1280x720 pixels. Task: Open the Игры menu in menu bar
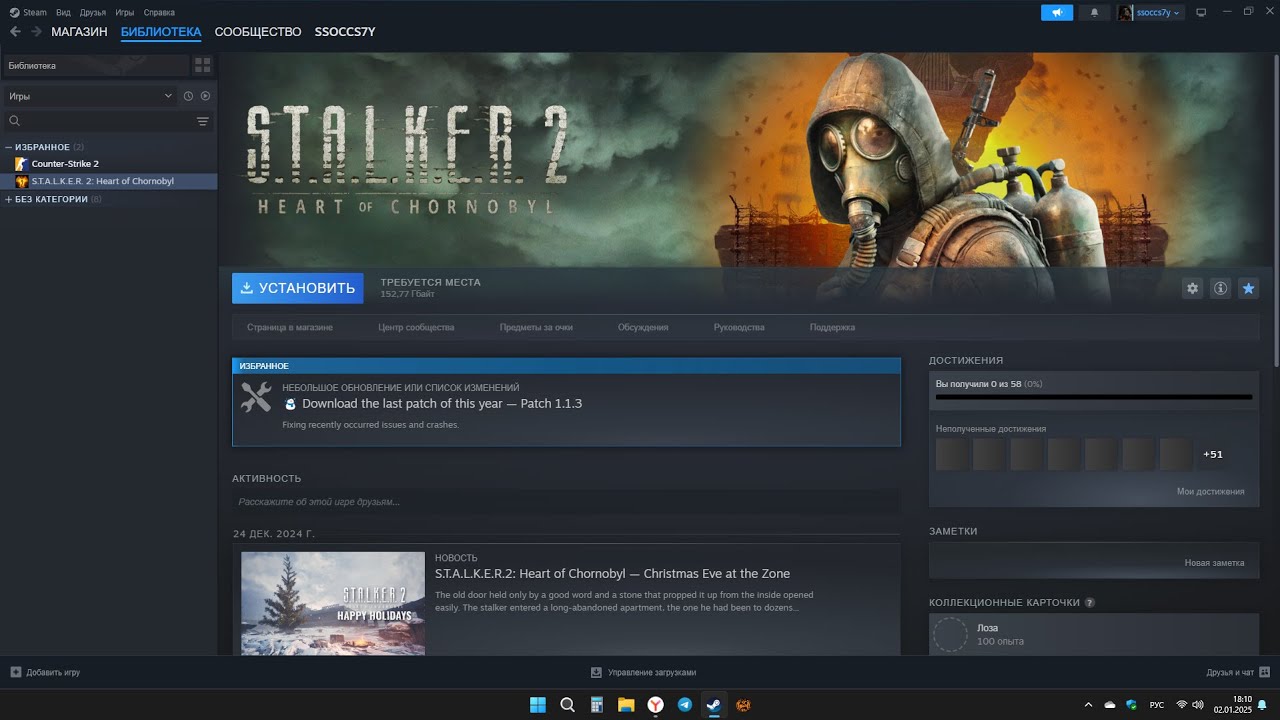point(125,12)
